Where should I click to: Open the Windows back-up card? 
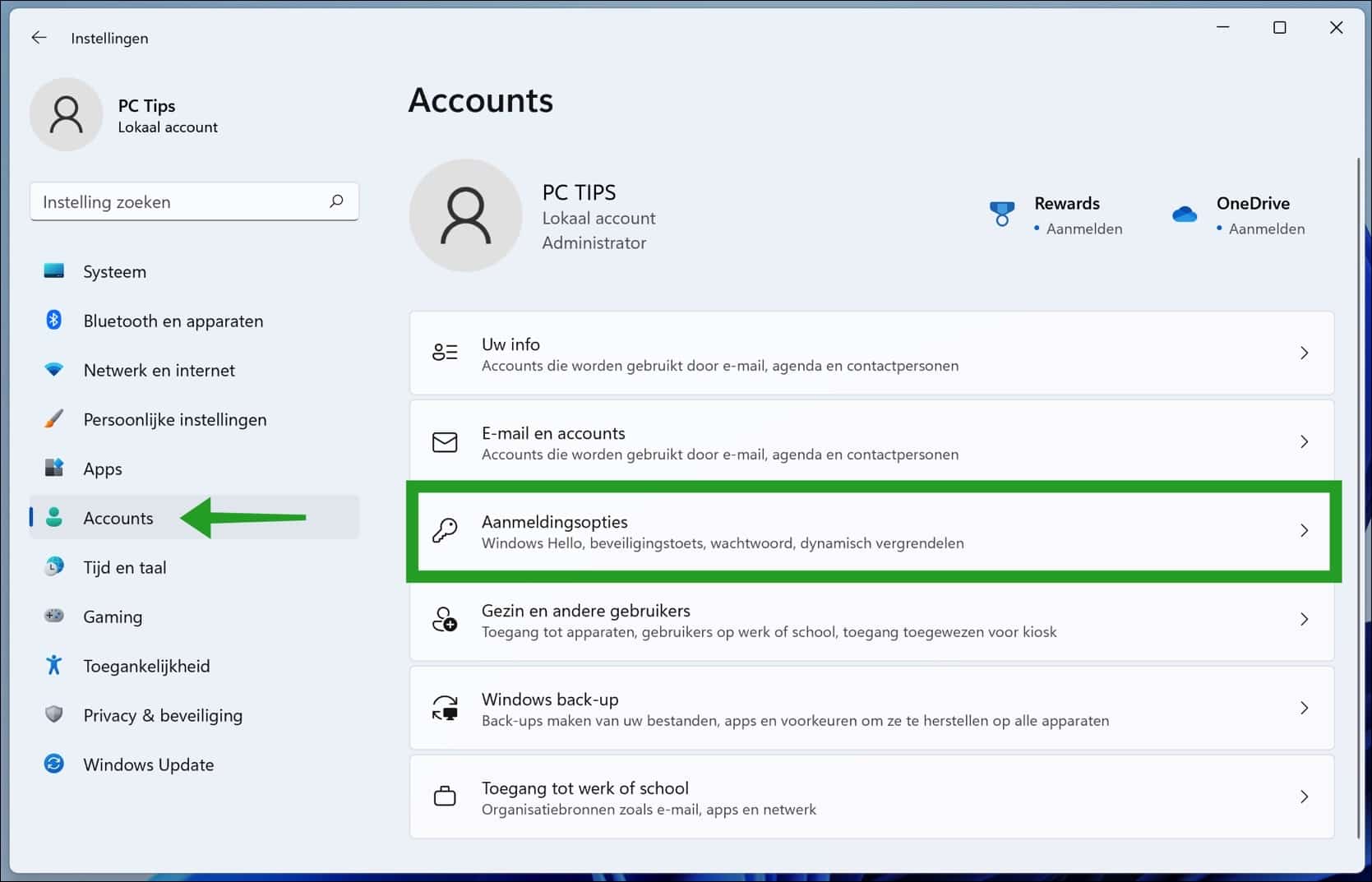click(871, 708)
